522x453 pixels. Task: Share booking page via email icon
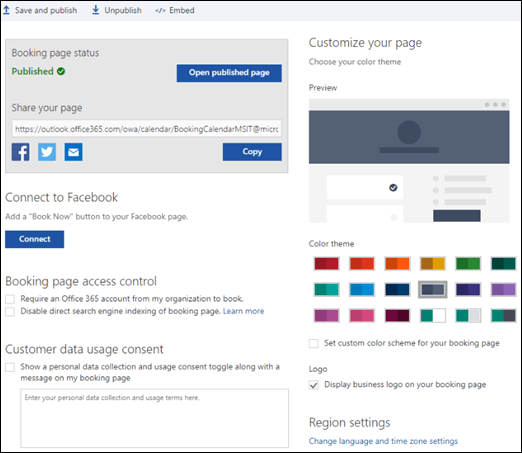73,152
